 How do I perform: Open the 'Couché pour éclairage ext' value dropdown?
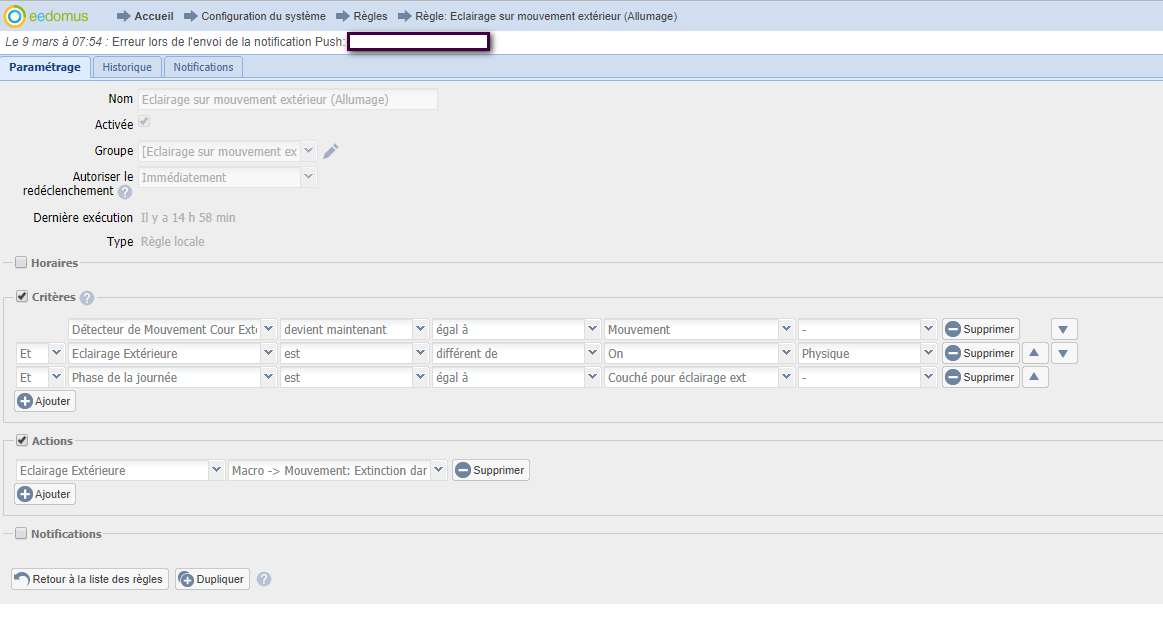(787, 377)
